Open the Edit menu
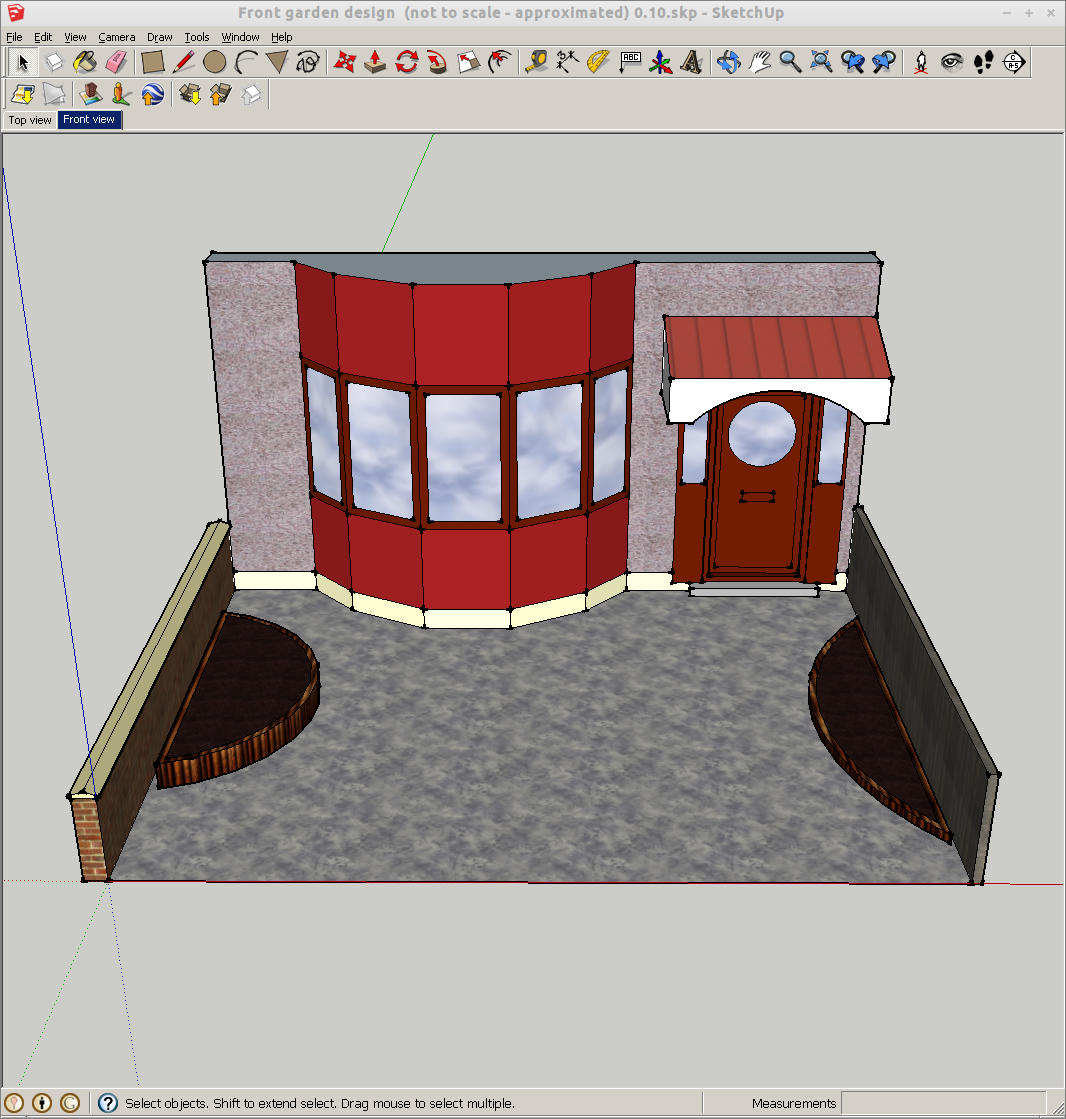The image size is (1066, 1119). [43, 37]
